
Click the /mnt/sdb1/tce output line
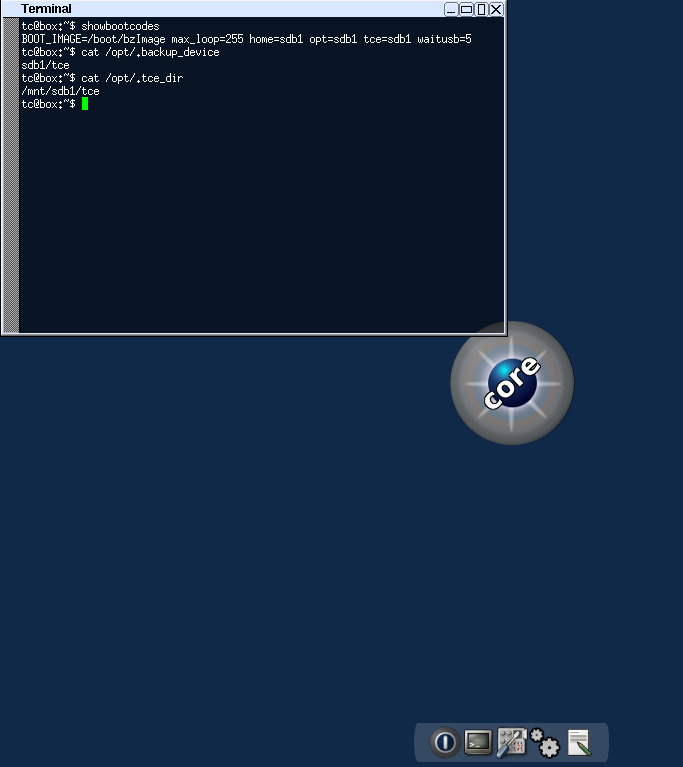(60, 91)
